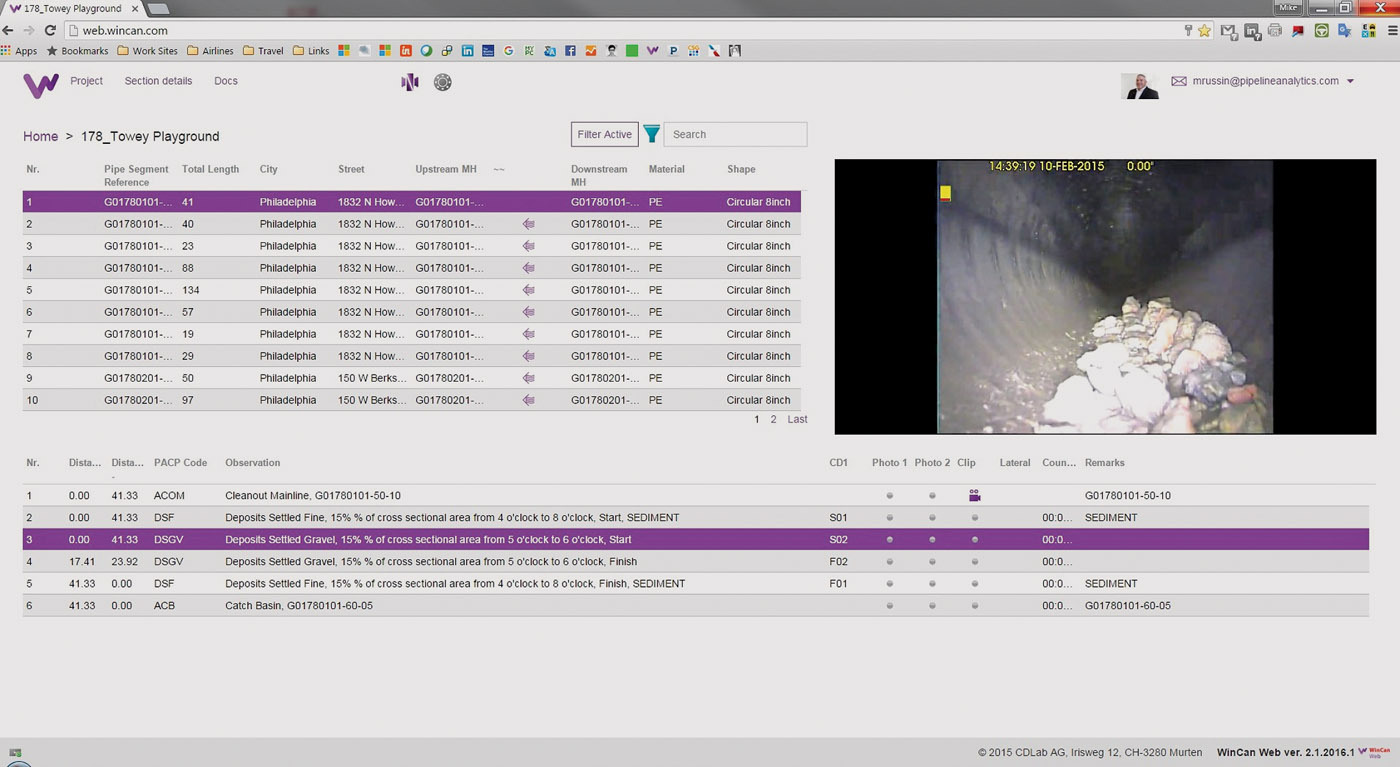
Task: Go to page 1 of segments
Action: pyautogui.click(x=757, y=420)
